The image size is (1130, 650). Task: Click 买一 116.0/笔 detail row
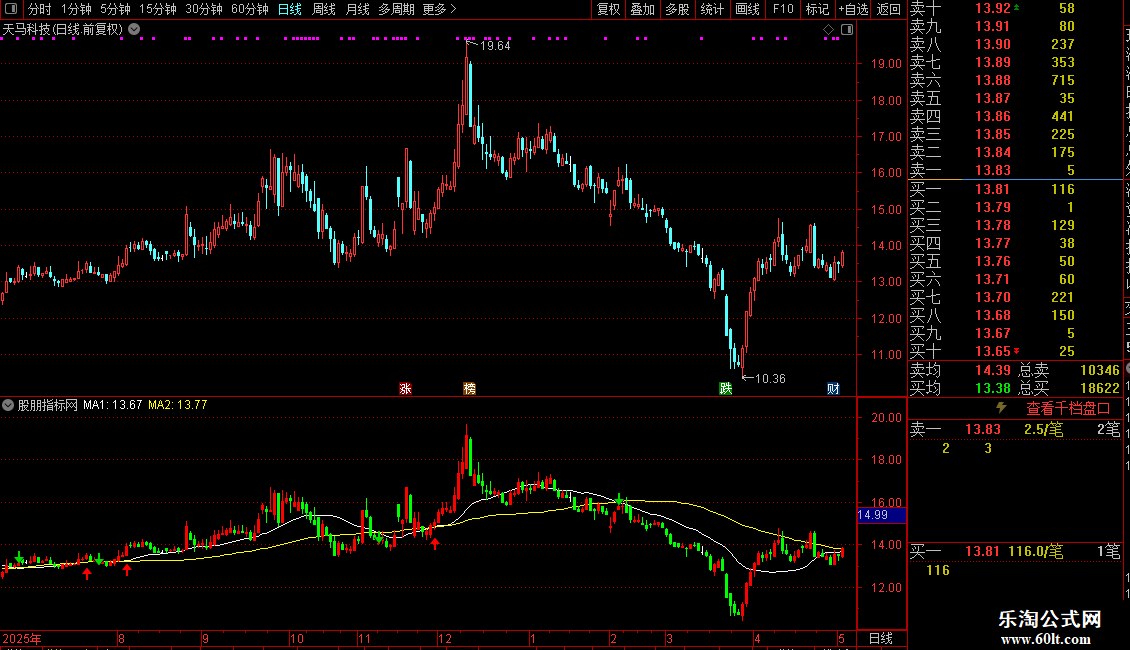point(1015,551)
